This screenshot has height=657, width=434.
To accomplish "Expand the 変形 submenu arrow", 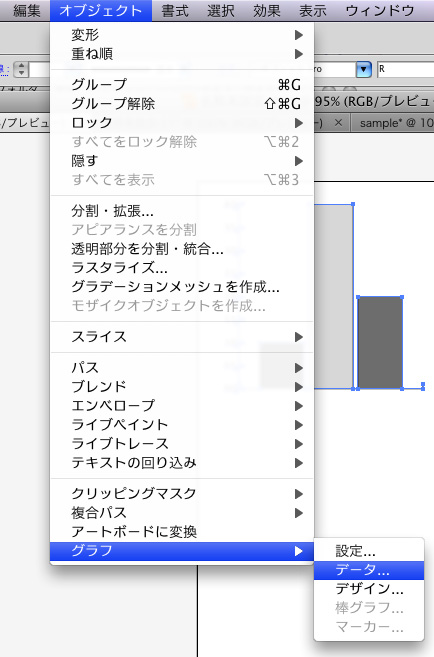I will click(x=298, y=35).
